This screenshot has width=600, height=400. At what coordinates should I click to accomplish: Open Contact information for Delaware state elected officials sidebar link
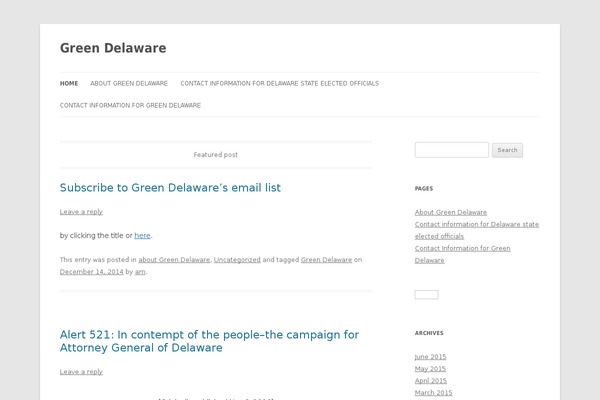click(477, 230)
